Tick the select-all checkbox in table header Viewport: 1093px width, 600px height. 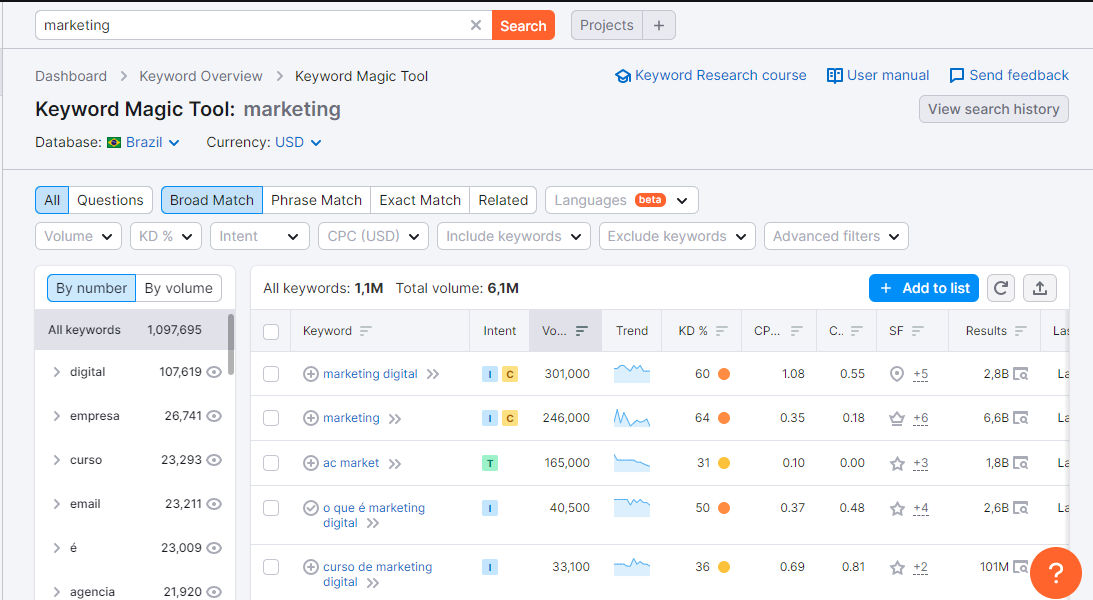coord(271,331)
